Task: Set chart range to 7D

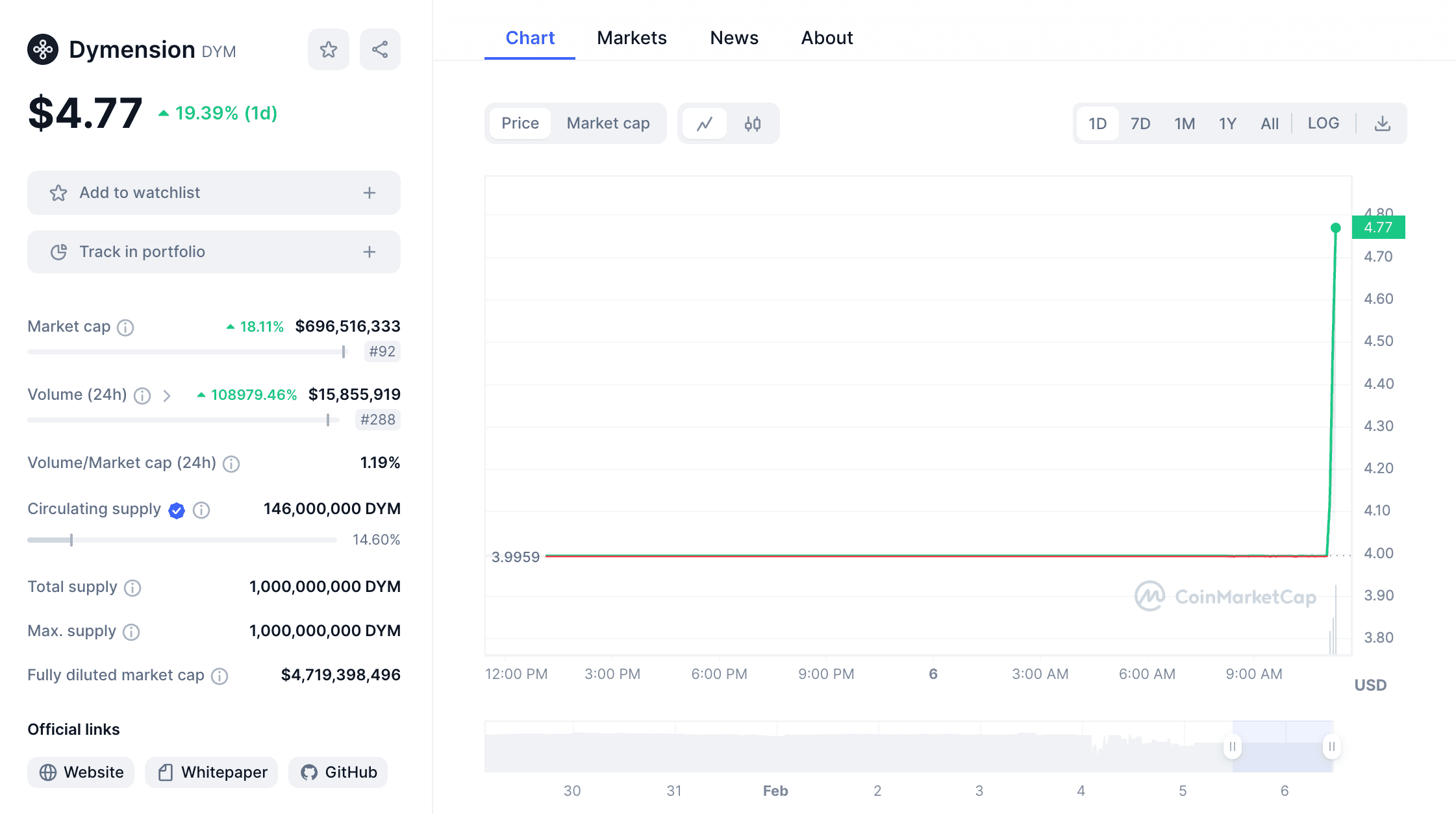Action: [1140, 123]
